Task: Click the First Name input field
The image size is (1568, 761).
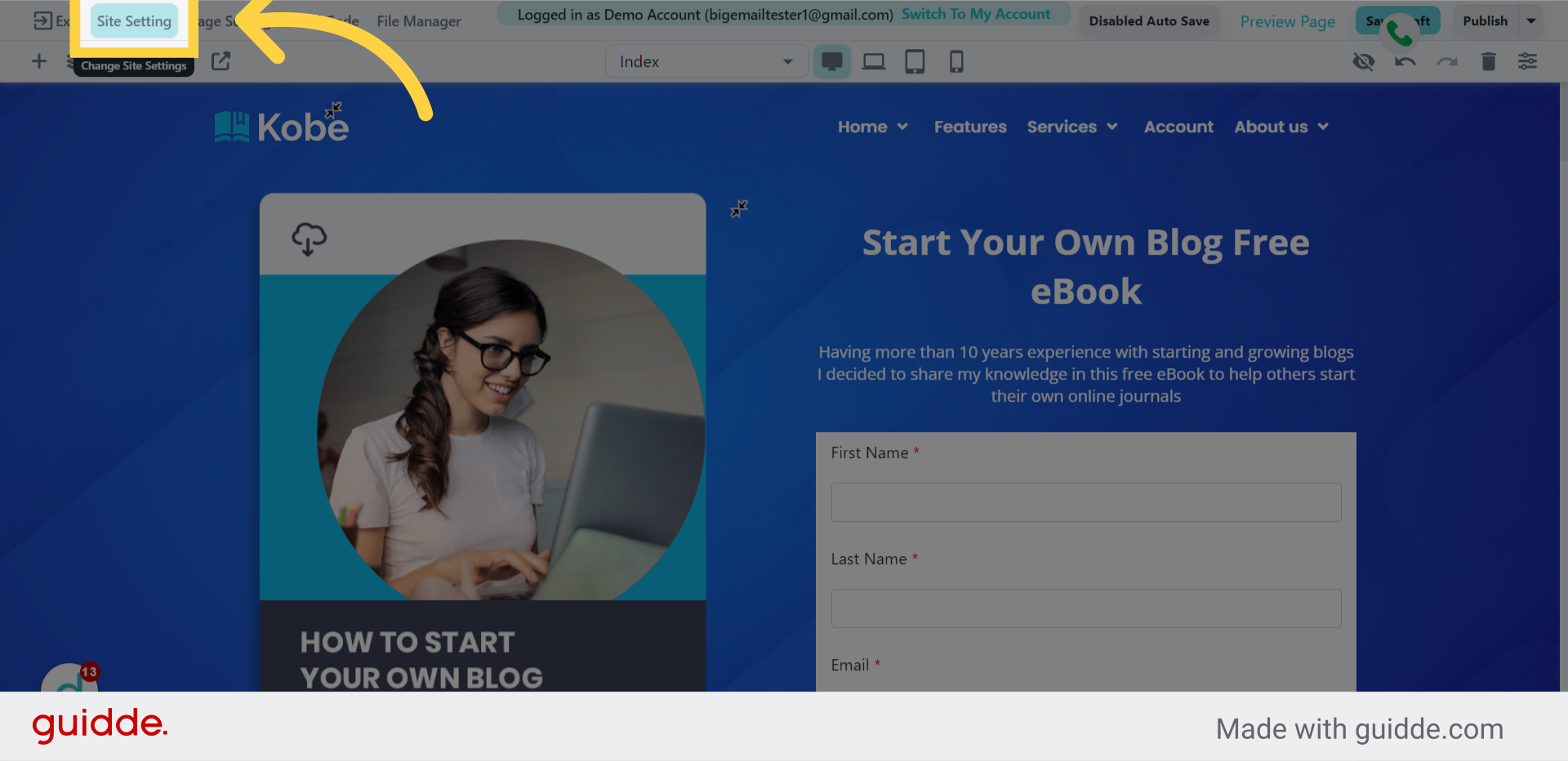Action: click(x=1086, y=502)
